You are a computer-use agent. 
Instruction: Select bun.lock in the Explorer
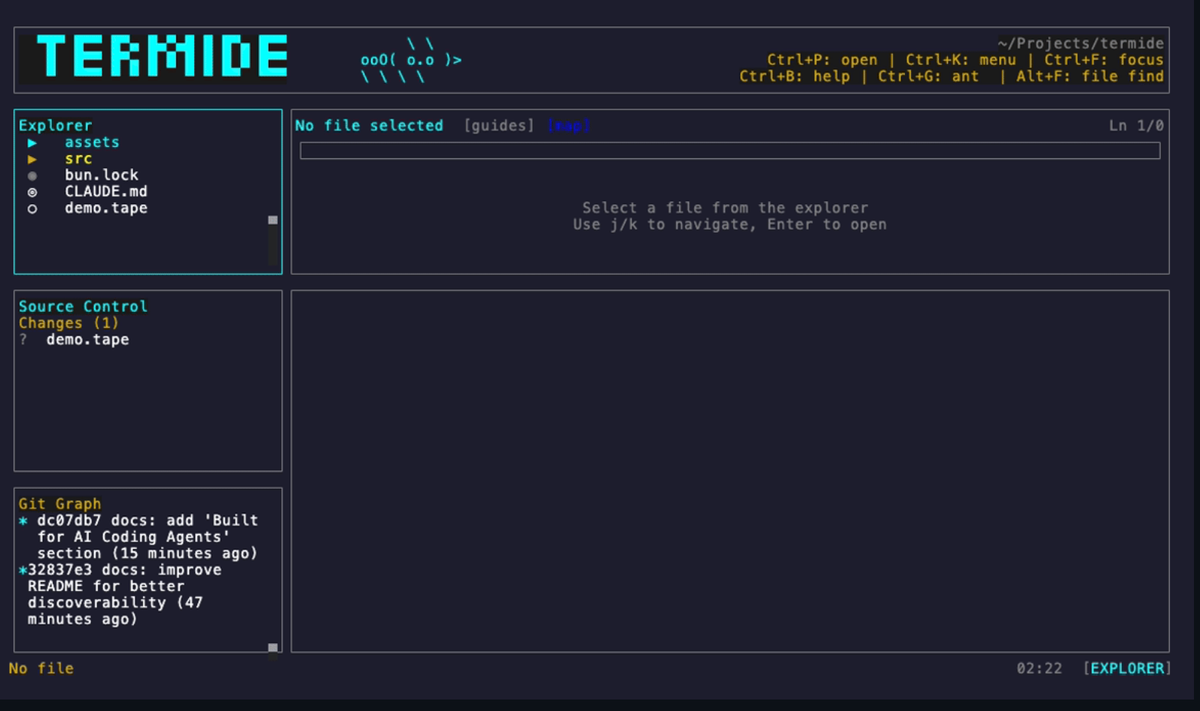102,175
